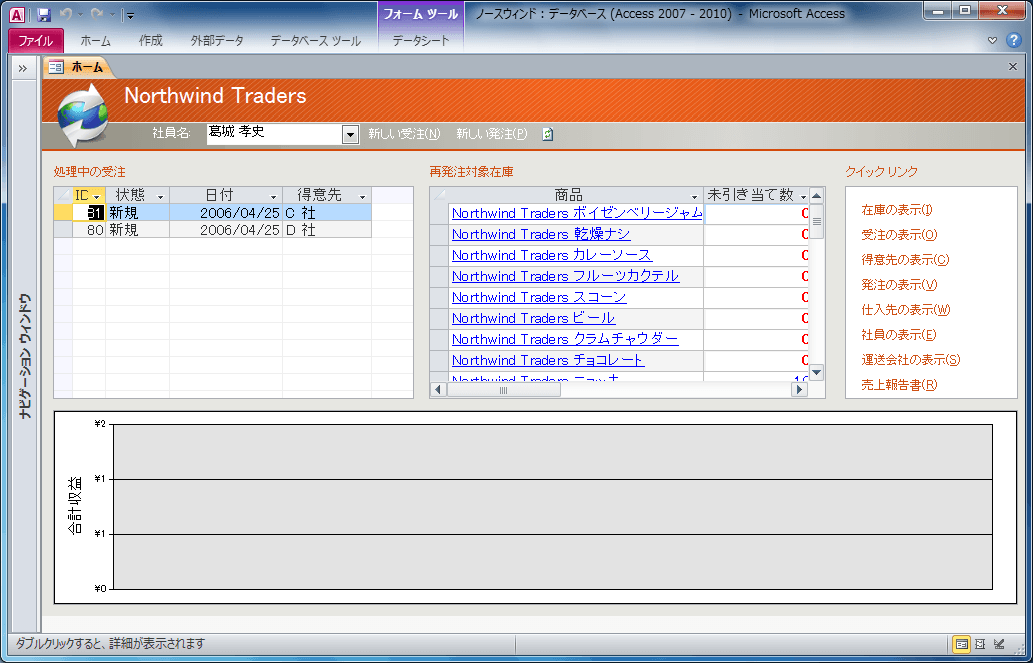Switch to Design View via status bar icon

[x=999, y=644]
